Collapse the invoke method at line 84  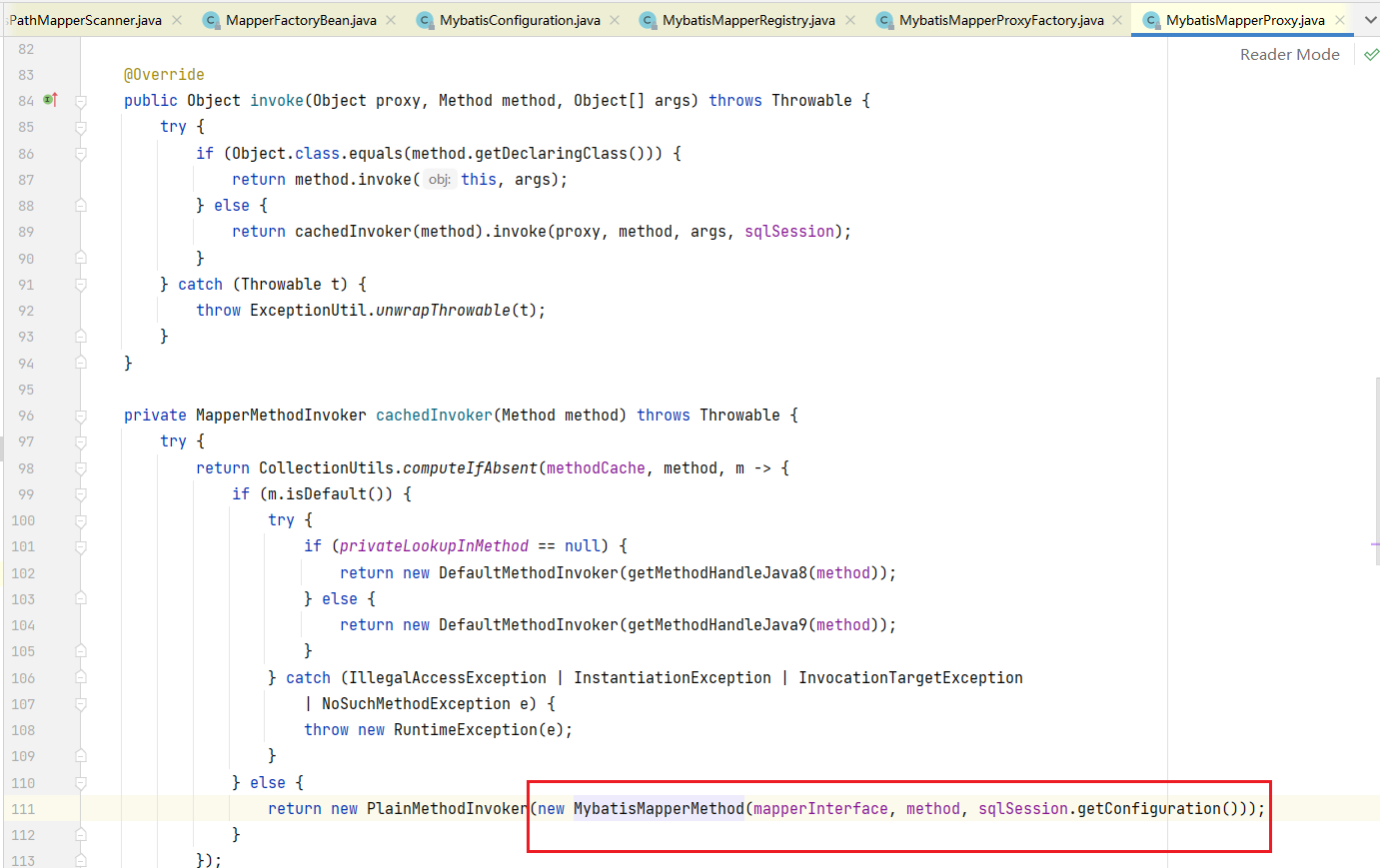tap(81, 101)
